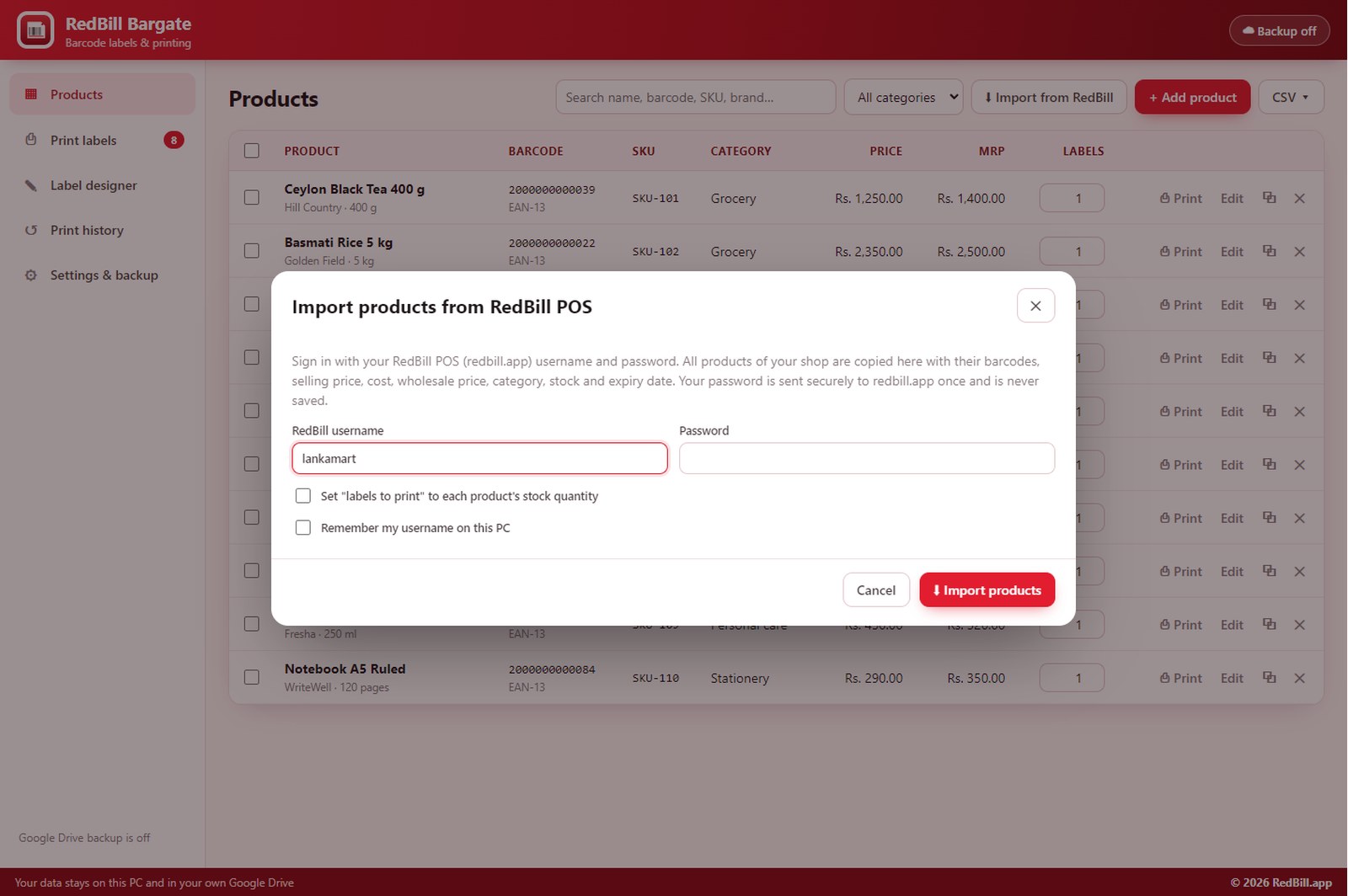Image resolution: width=1348 pixels, height=896 pixels.
Task: Delete the Notebook A5 Ruled product
Action: coord(1299,678)
